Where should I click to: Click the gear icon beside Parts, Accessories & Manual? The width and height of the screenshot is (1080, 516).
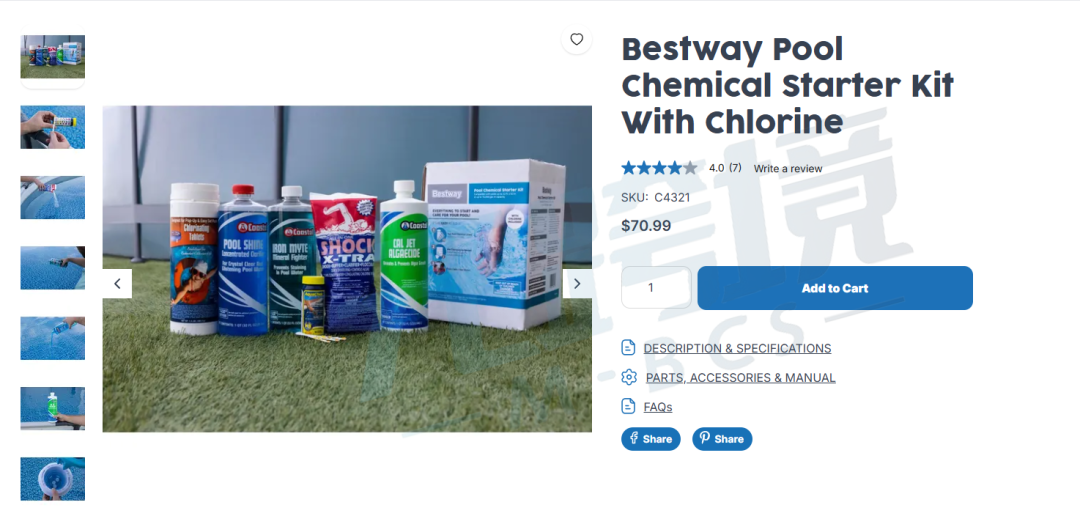[x=629, y=377]
